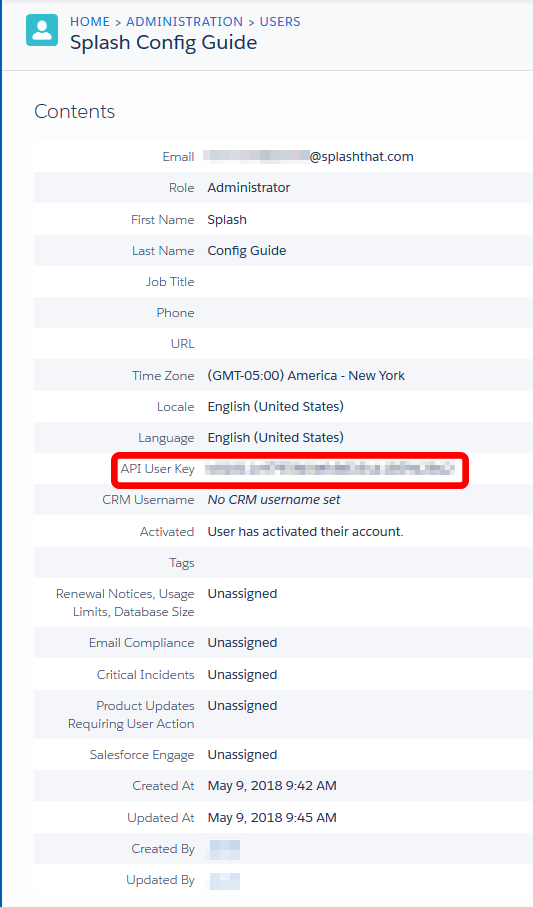Click the Created By label
The height and width of the screenshot is (907, 533).
(x=163, y=849)
